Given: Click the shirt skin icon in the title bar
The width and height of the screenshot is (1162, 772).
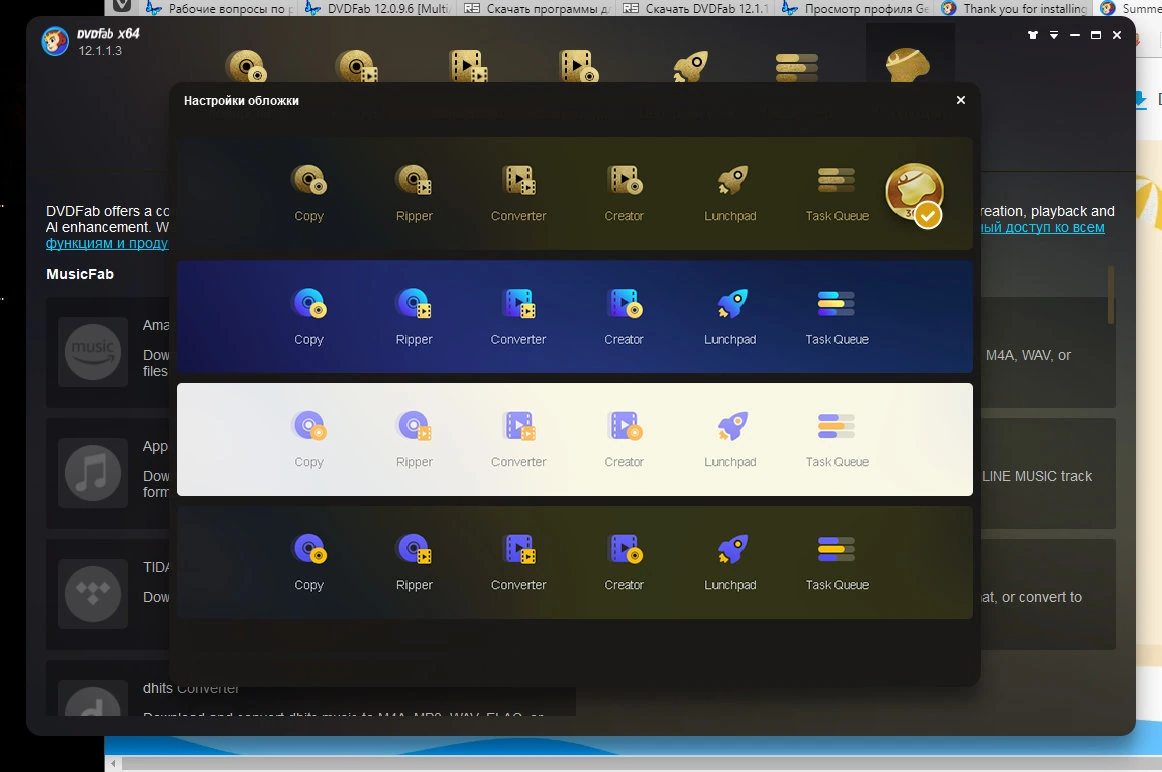Looking at the screenshot, I should click(1032, 35).
